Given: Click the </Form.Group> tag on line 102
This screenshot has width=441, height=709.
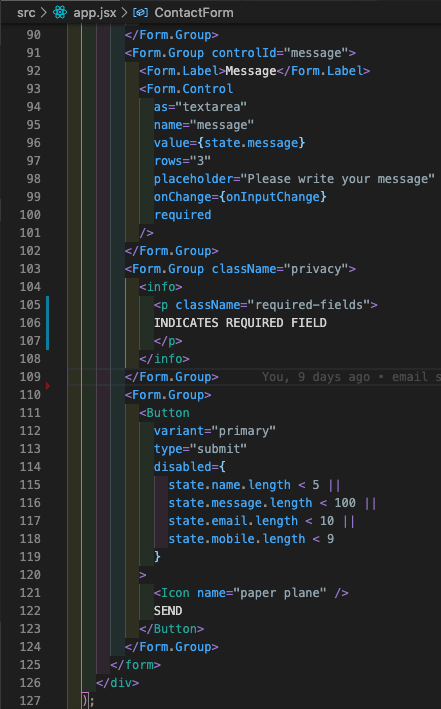Looking at the screenshot, I should [x=172, y=251].
